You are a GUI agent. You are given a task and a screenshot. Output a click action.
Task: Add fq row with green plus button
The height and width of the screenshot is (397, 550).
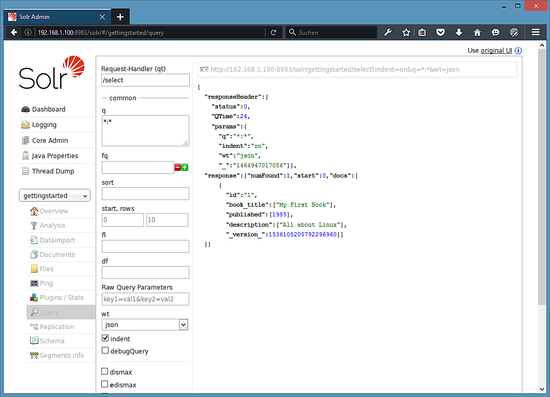click(x=185, y=168)
